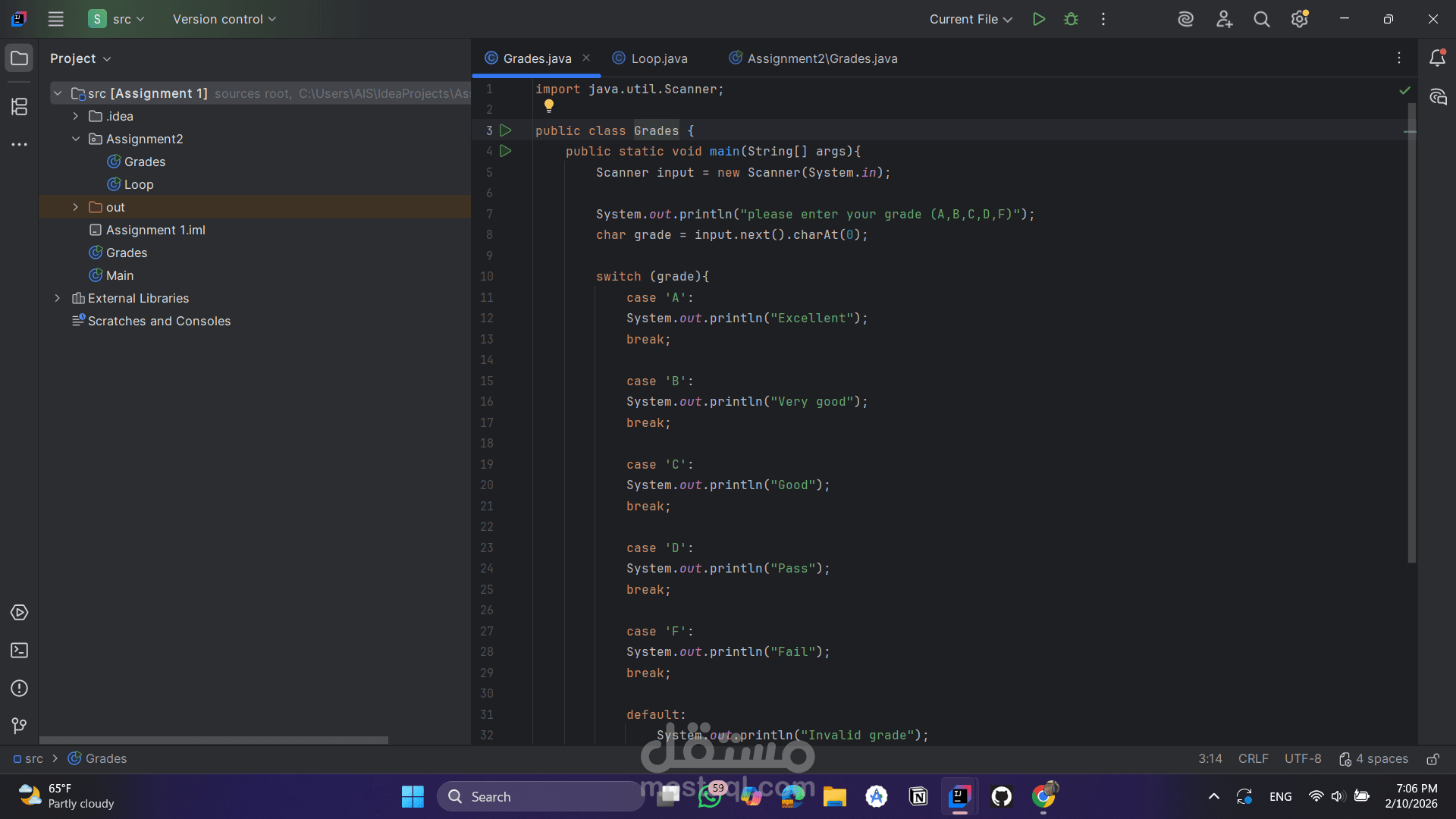The image size is (1456, 819).
Task: Open the Terminal tool window
Action: point(20,651)
